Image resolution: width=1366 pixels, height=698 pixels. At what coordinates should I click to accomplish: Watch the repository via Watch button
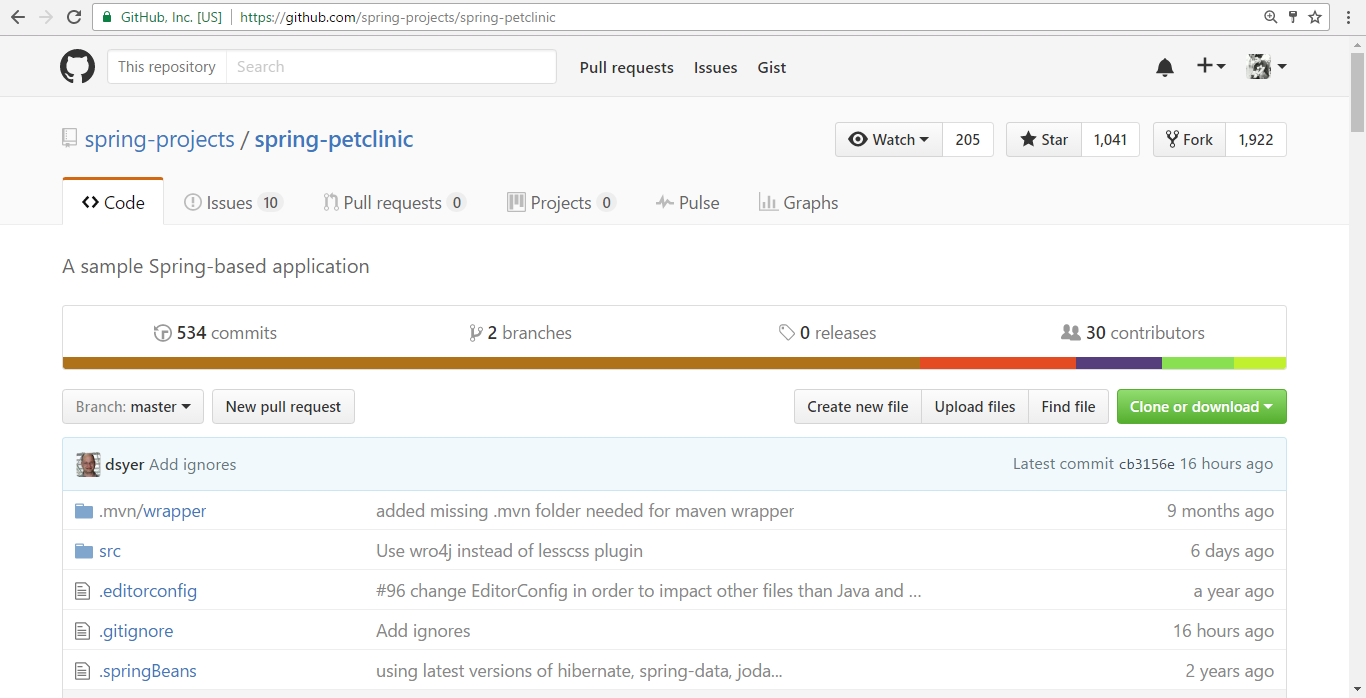click(889, 140)
